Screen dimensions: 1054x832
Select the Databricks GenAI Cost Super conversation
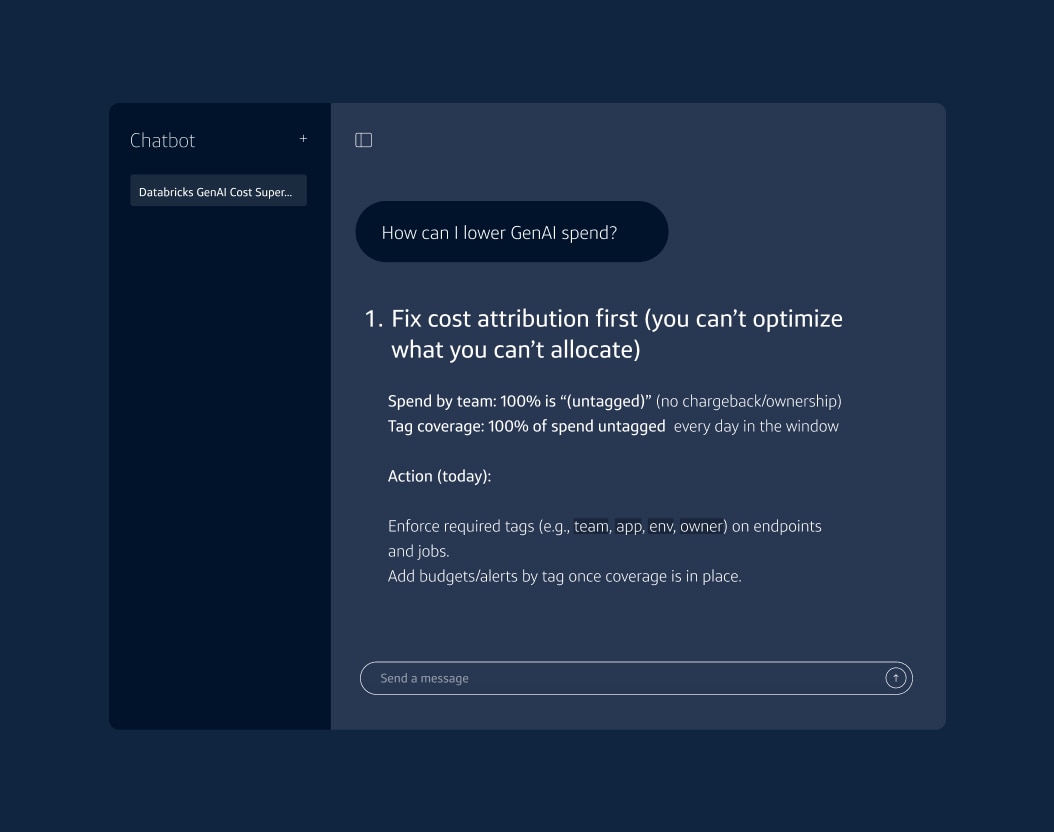pyautogui.click(x=218, y=190)
